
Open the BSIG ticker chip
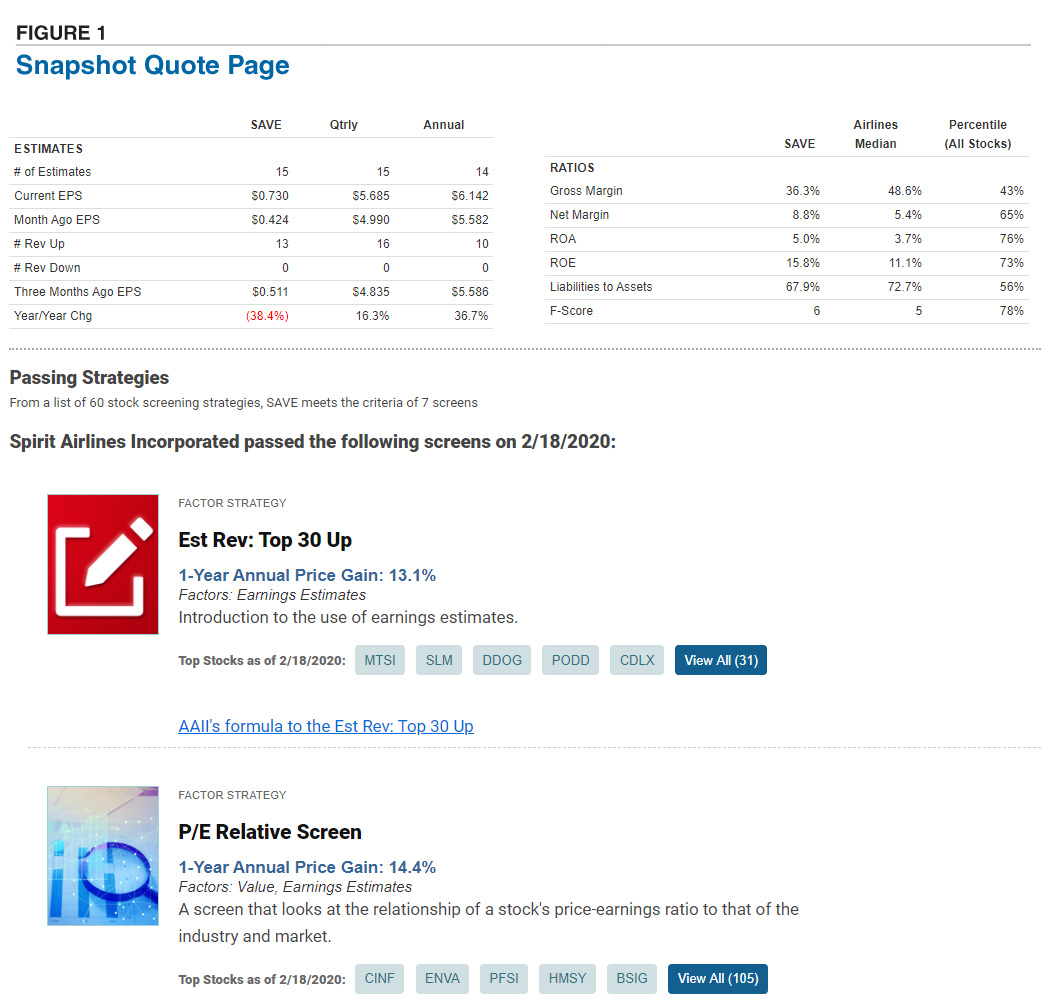[x=632, y=979]
